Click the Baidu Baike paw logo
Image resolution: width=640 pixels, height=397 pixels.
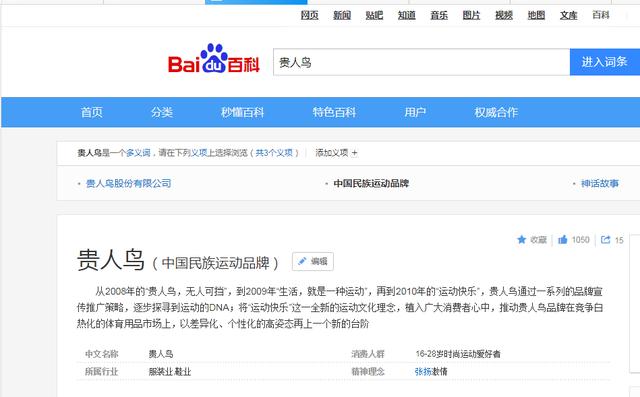pyautogui.click(x=214, y=58)
